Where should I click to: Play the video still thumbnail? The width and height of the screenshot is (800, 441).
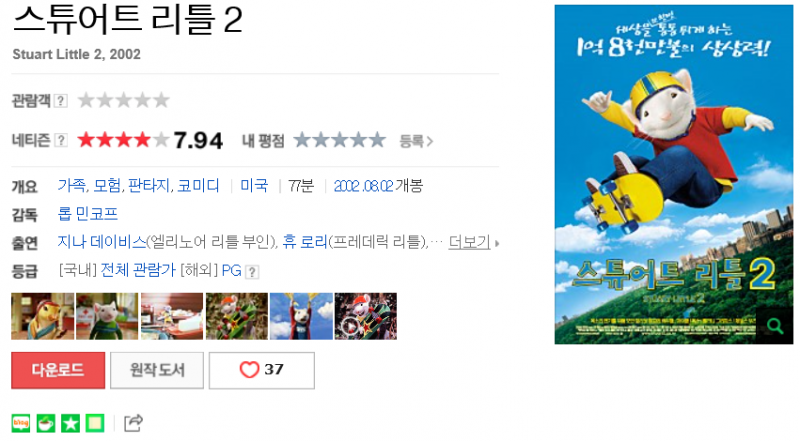pyautogui.click(x=366, y=316)
